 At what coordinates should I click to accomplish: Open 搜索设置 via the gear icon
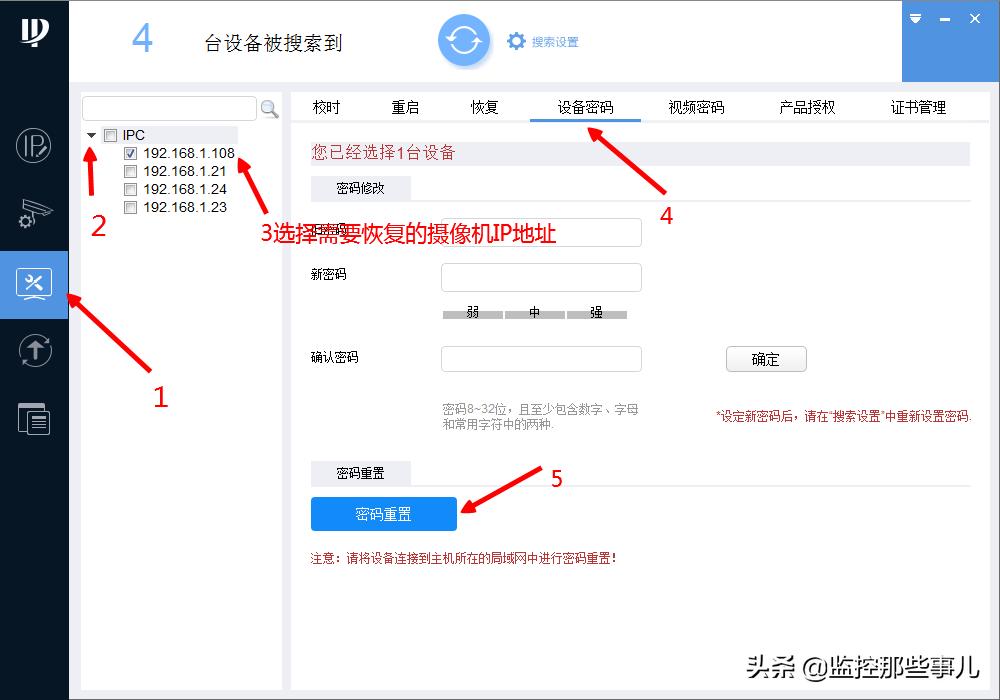[x=517, y=41]
